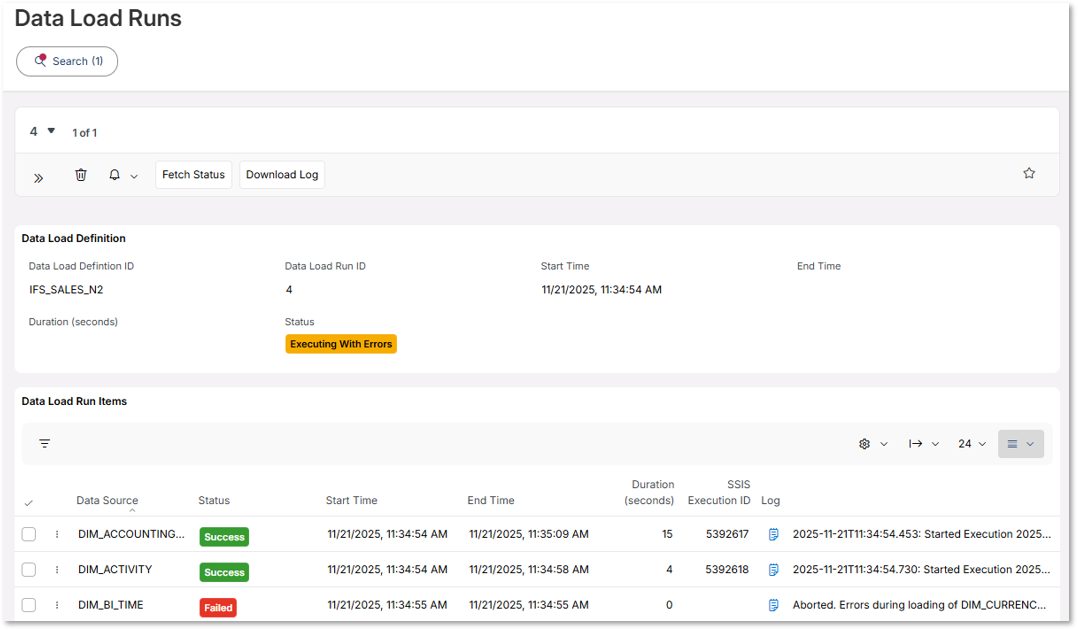This screenshot has height=630, width=1078.
Task: Click the Executing With Errors status badge
Action: coord(341,344)
